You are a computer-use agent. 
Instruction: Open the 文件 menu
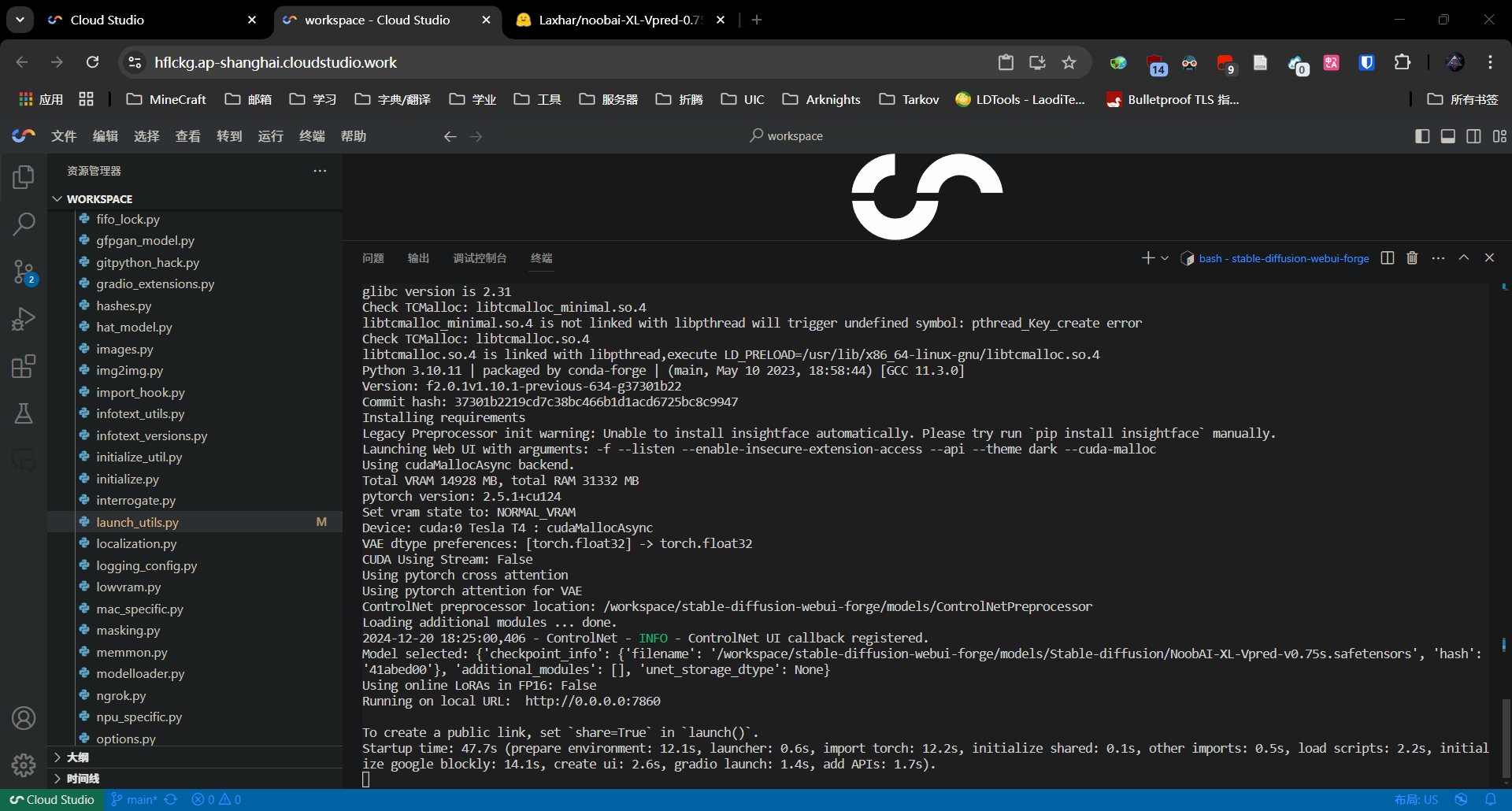64,136
